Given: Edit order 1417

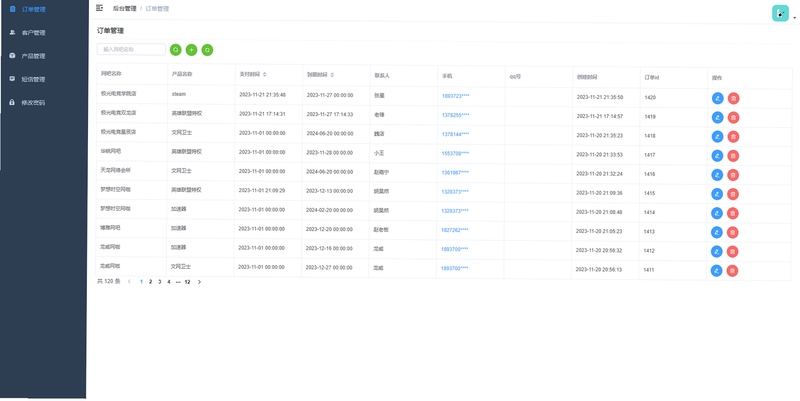Looking at the screenshot, I should click(x=717, y=156).
